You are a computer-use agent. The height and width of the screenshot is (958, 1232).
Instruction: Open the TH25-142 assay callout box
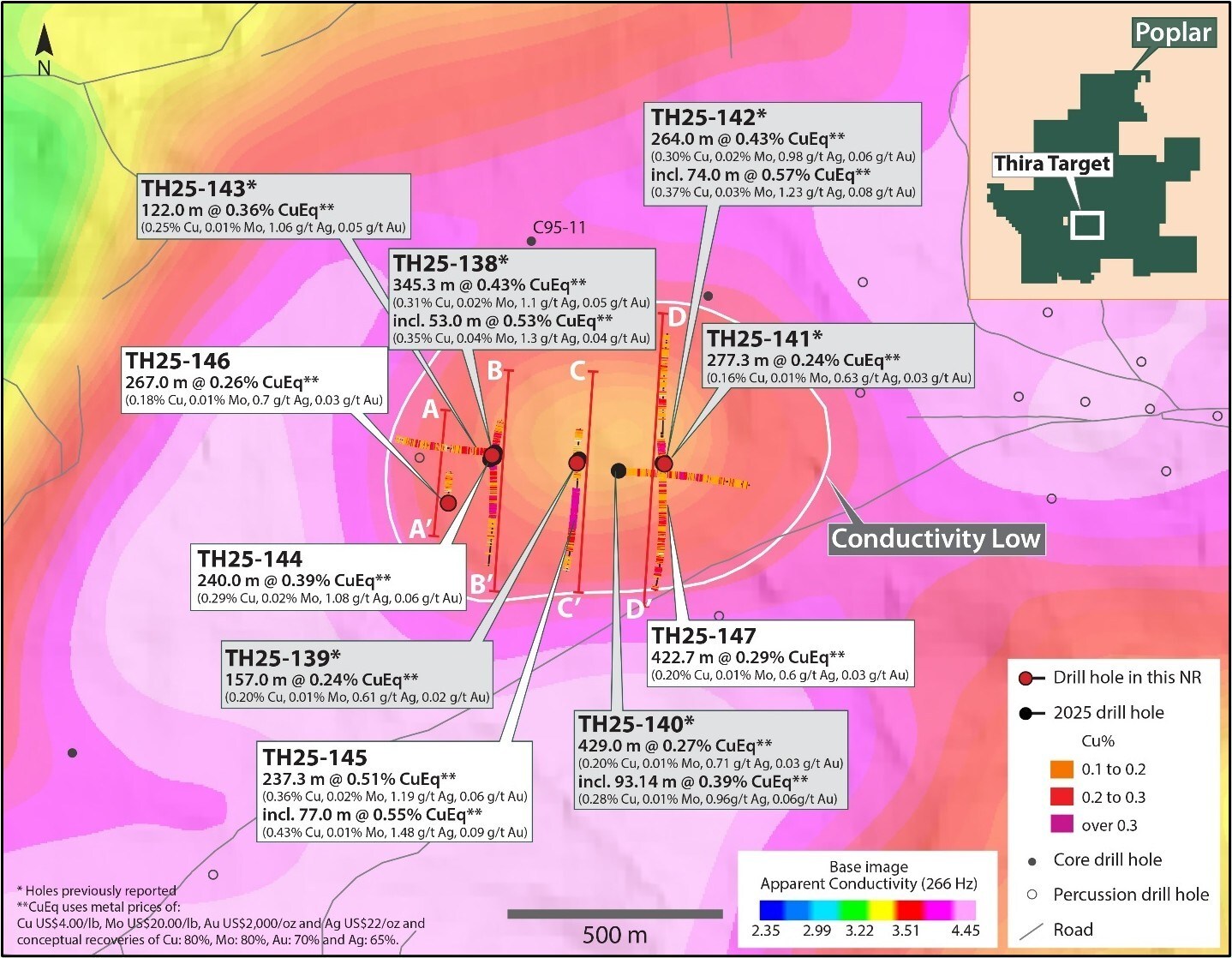782,154
